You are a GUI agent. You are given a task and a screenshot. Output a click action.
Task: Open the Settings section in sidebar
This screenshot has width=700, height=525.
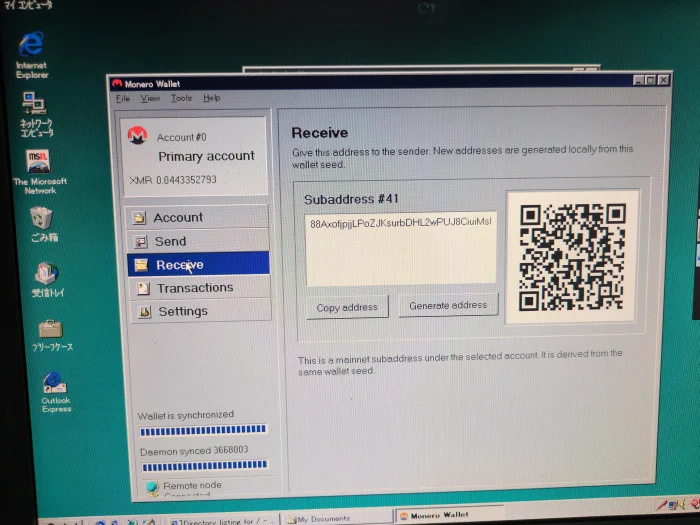point(200,311)
